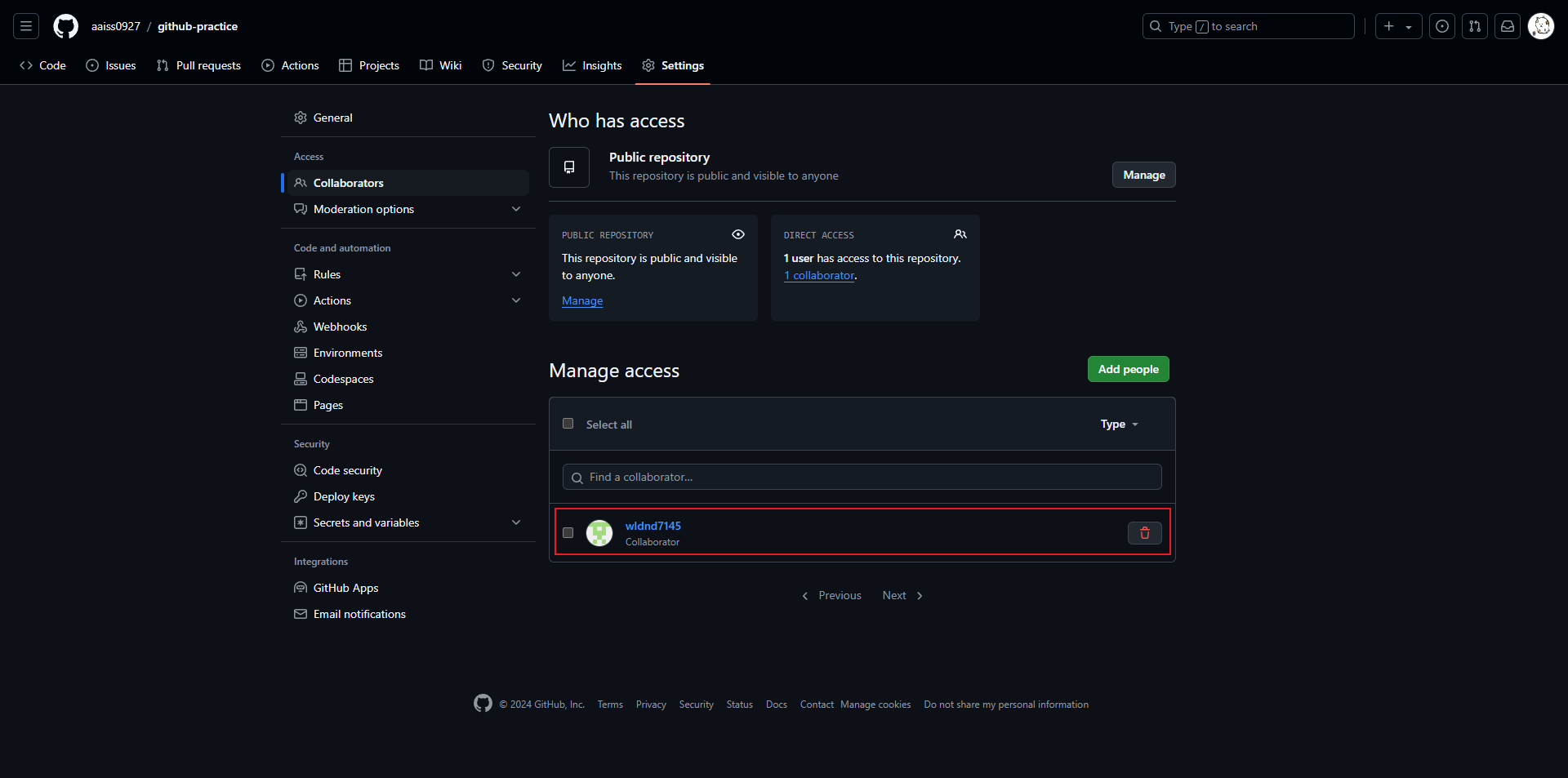Expand Secrets and variables section
This screenshot has height=778, width=1568.
408,522
